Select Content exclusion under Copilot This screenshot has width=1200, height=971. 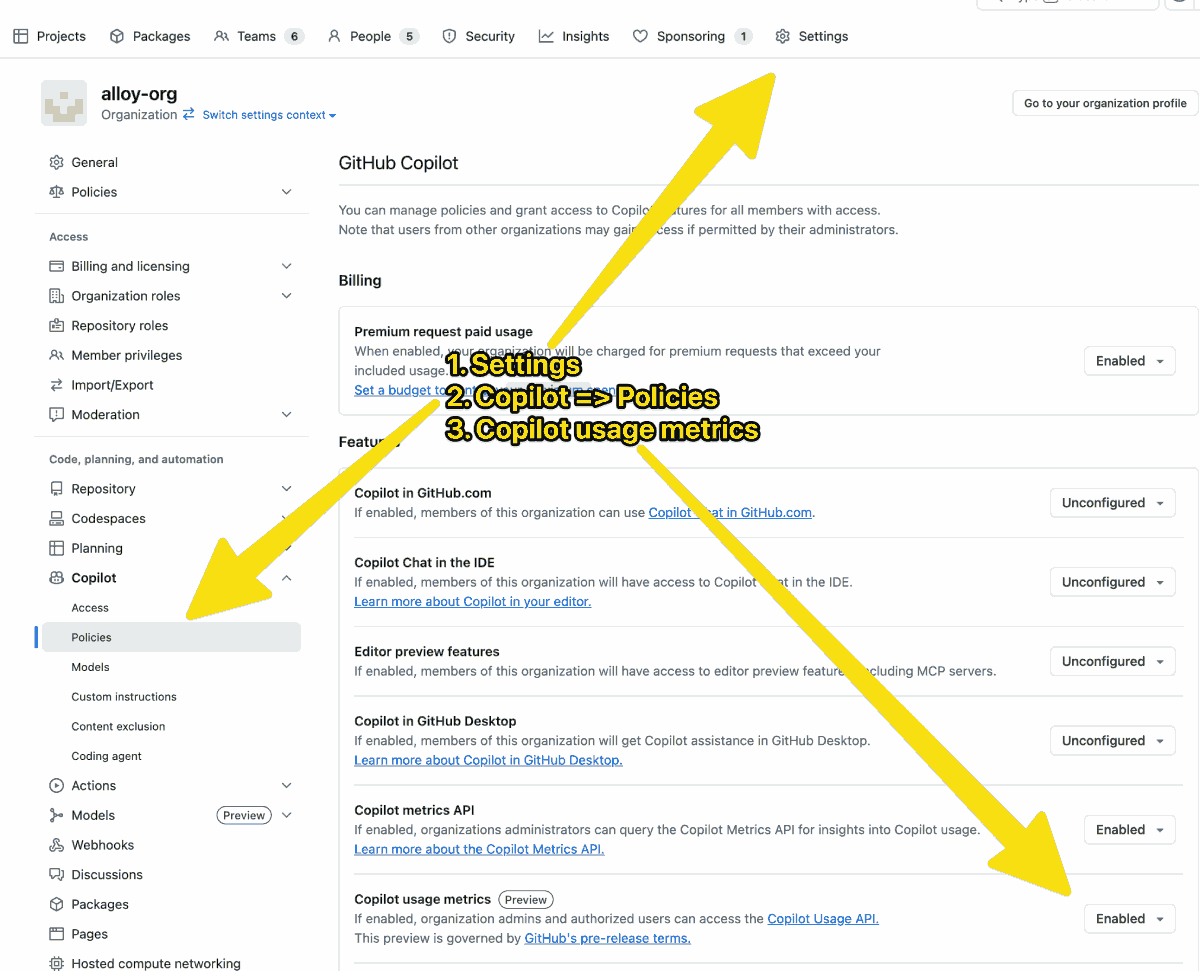pyautogui.click(x=118, y=727)
